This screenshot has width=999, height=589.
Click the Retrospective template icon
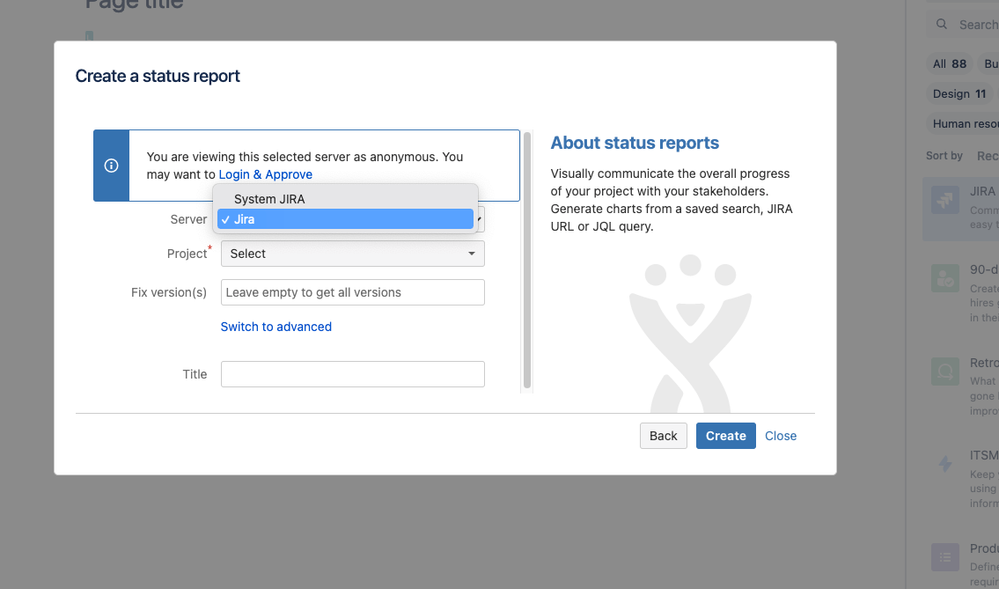(x=945, y=371)
